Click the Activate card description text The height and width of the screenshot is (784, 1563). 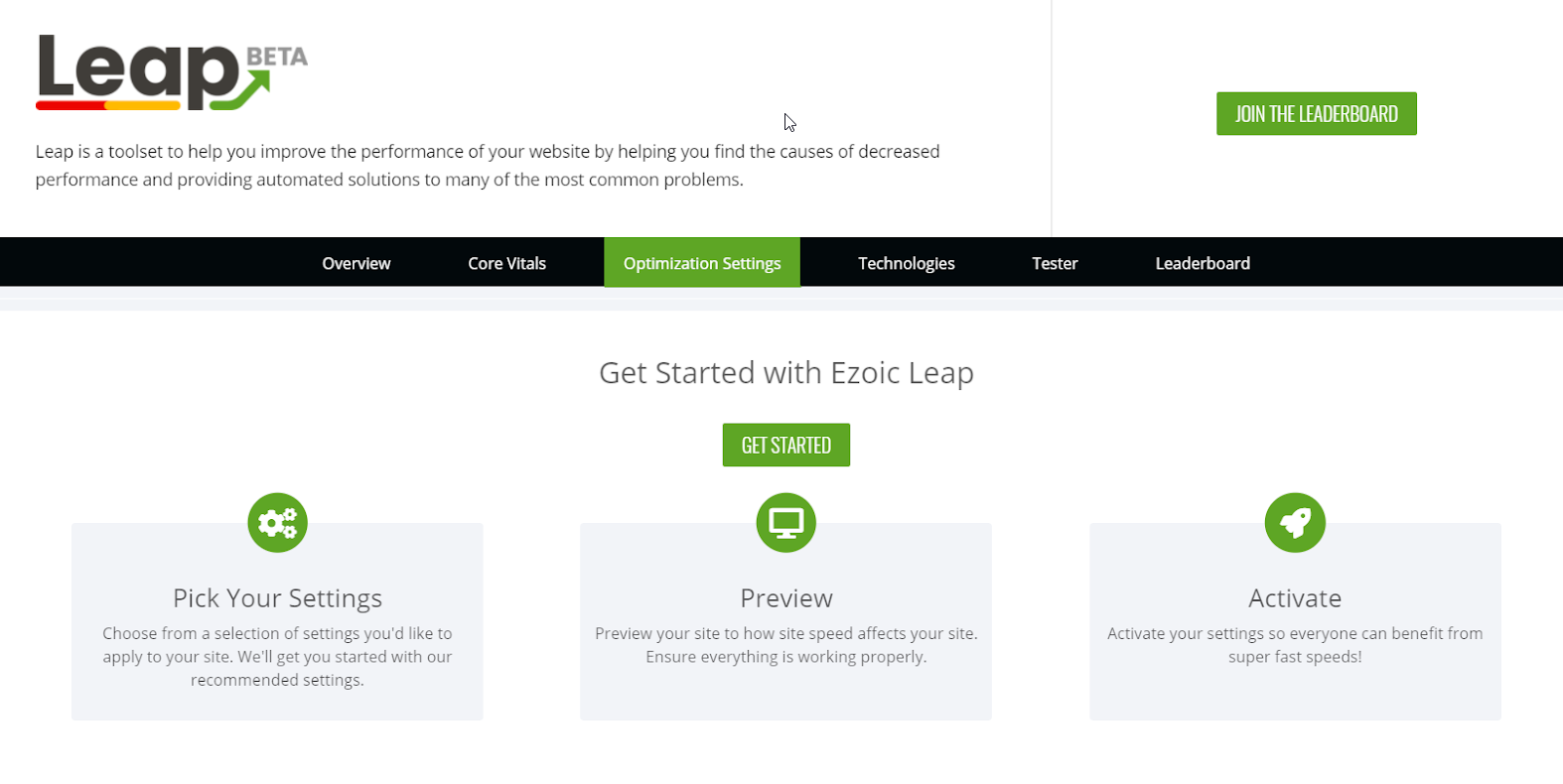point(1295,645)
